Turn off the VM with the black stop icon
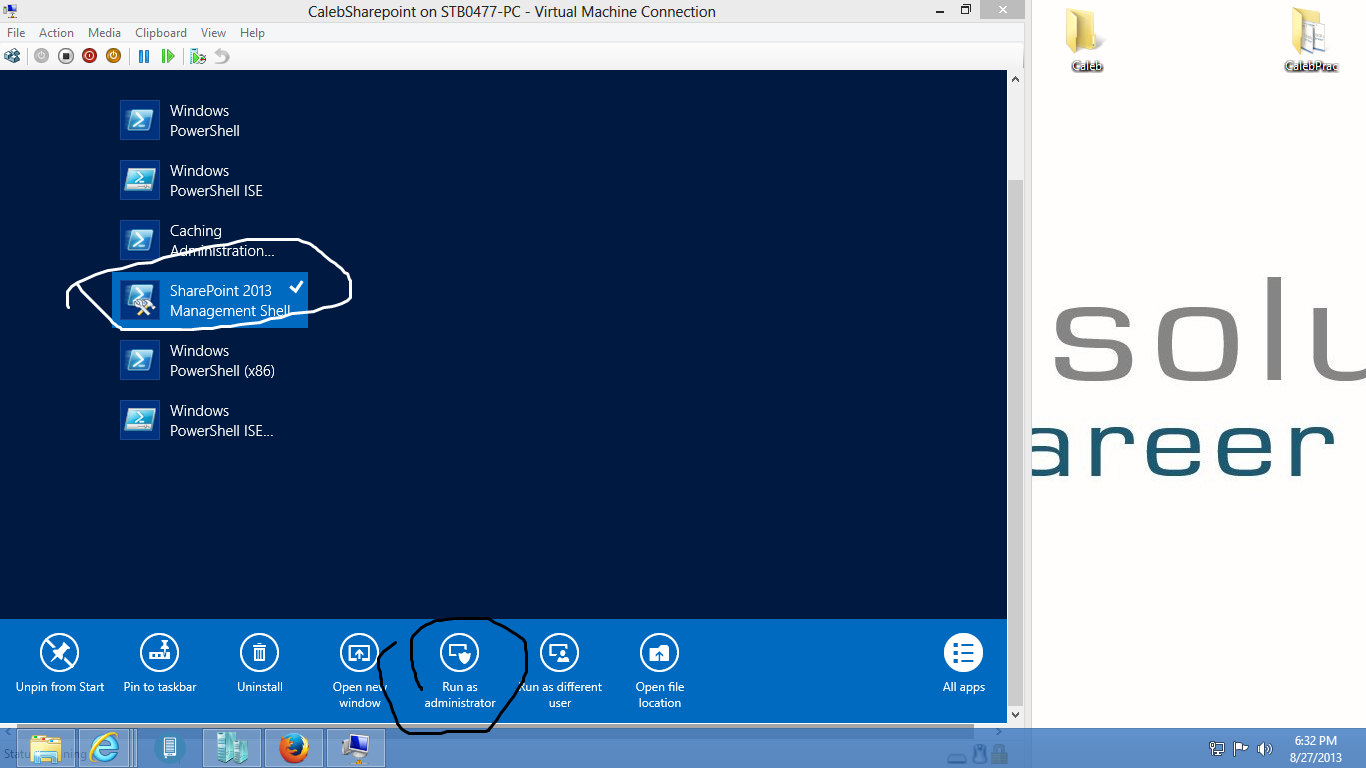Screen dimensions: 1366x768 point(65,56)
